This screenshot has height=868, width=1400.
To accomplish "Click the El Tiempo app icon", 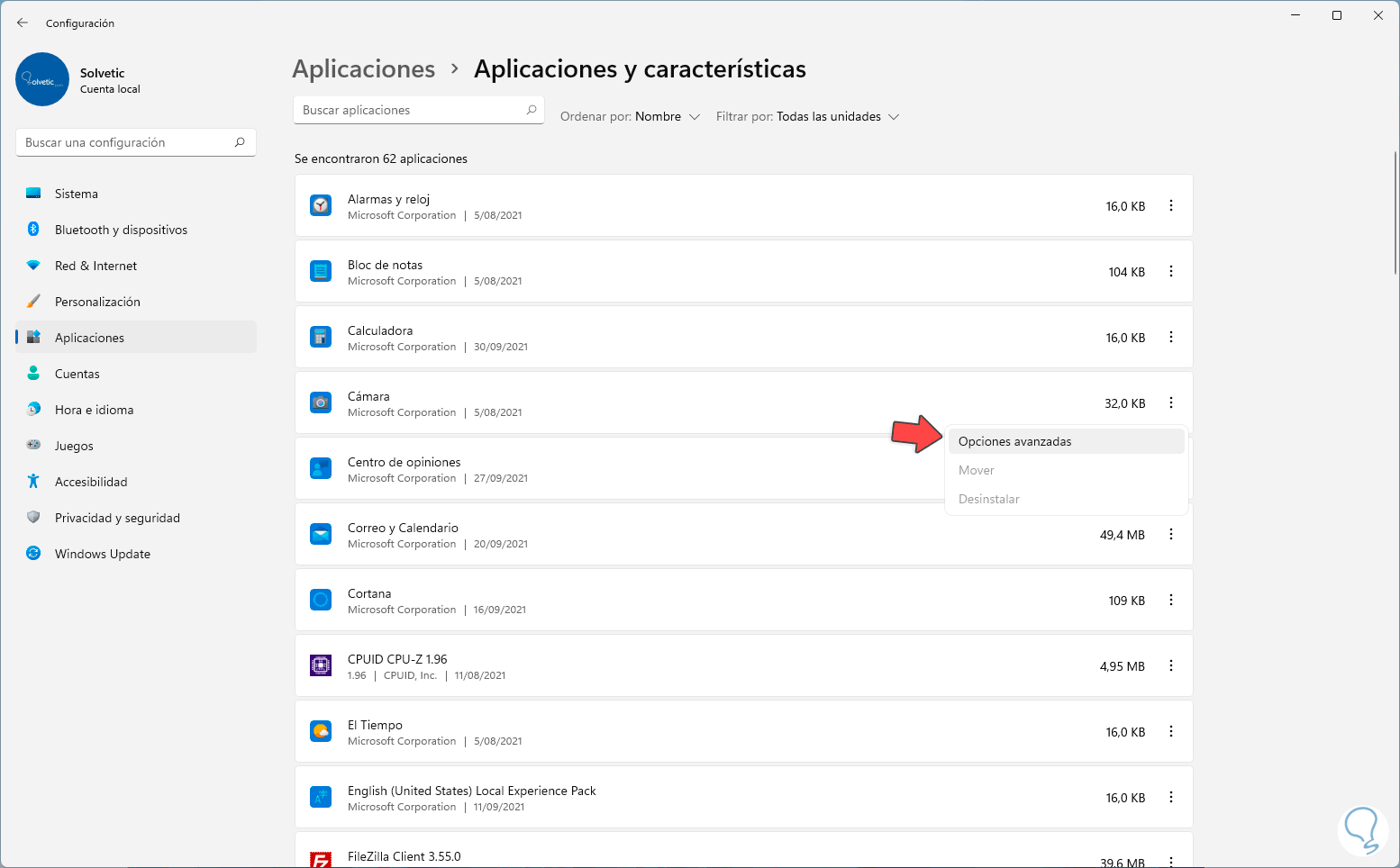I will (x=321, y=731).
